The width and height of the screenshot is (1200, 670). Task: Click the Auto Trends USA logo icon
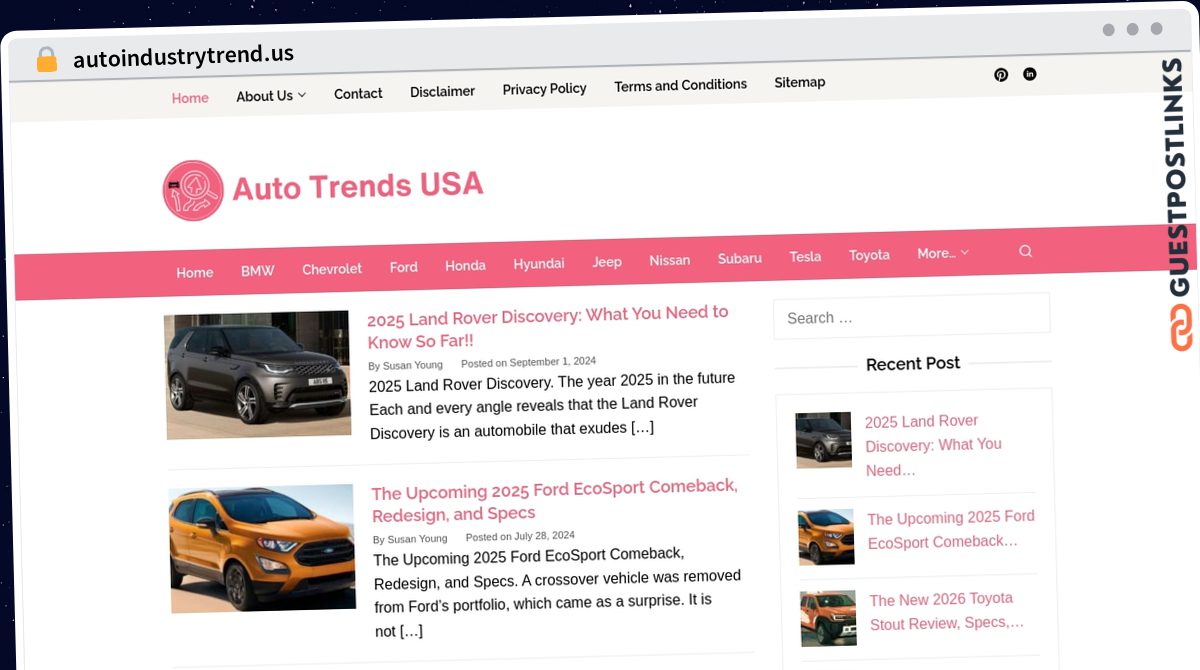point(193,190)
